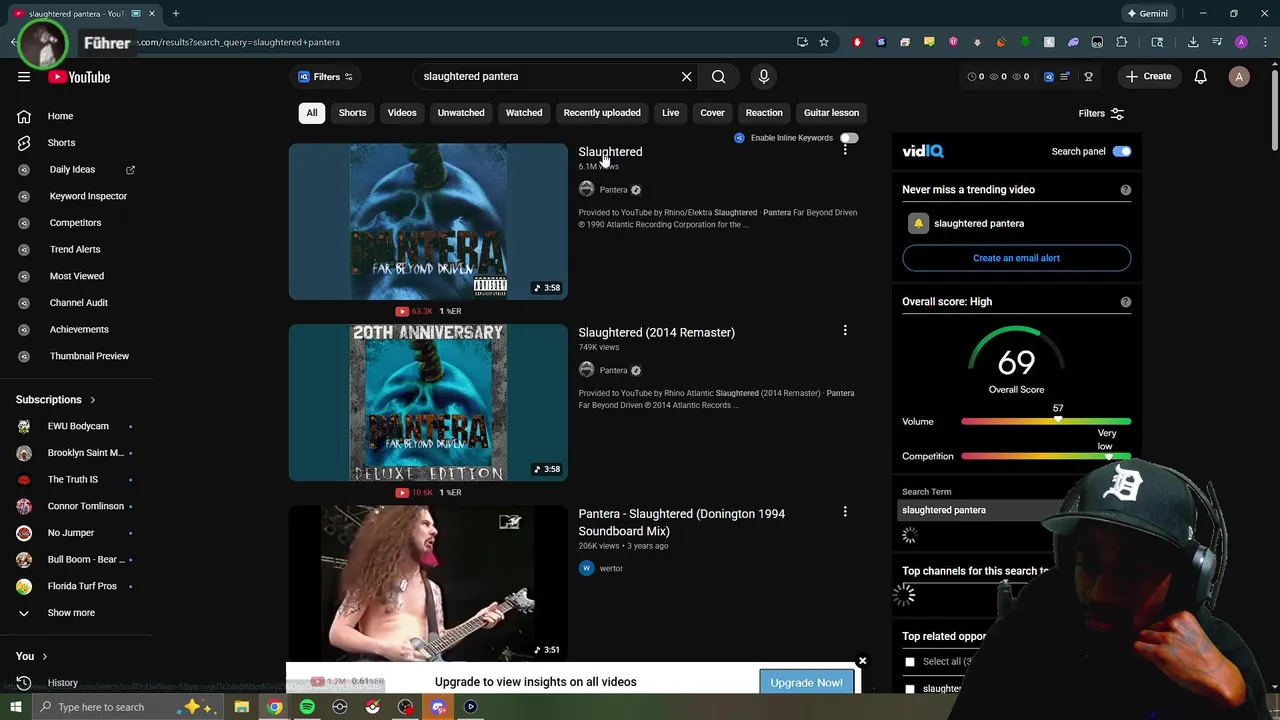Clear search text with the X icon
The image size is (1280, 720).
[686, 77]
